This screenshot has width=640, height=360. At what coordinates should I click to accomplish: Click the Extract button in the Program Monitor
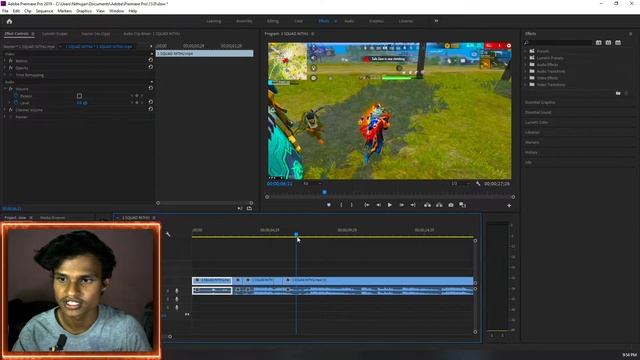tap(439, 205)
